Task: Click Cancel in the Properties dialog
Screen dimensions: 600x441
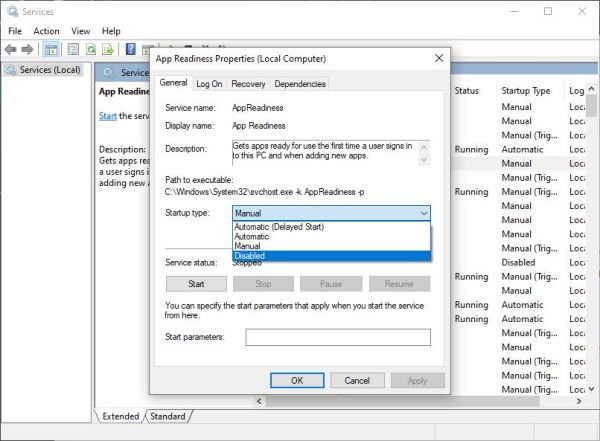Action: [x=357, y=381]
